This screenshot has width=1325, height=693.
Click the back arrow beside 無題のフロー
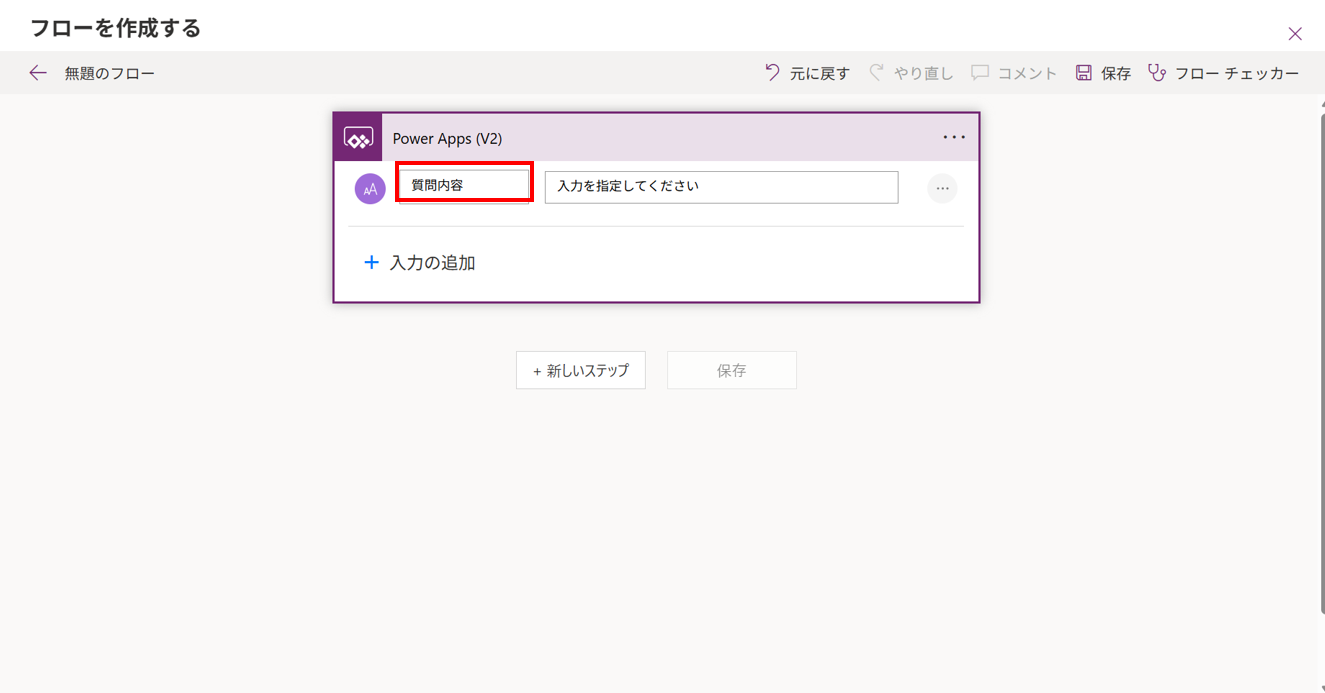(x=38, y=73)
